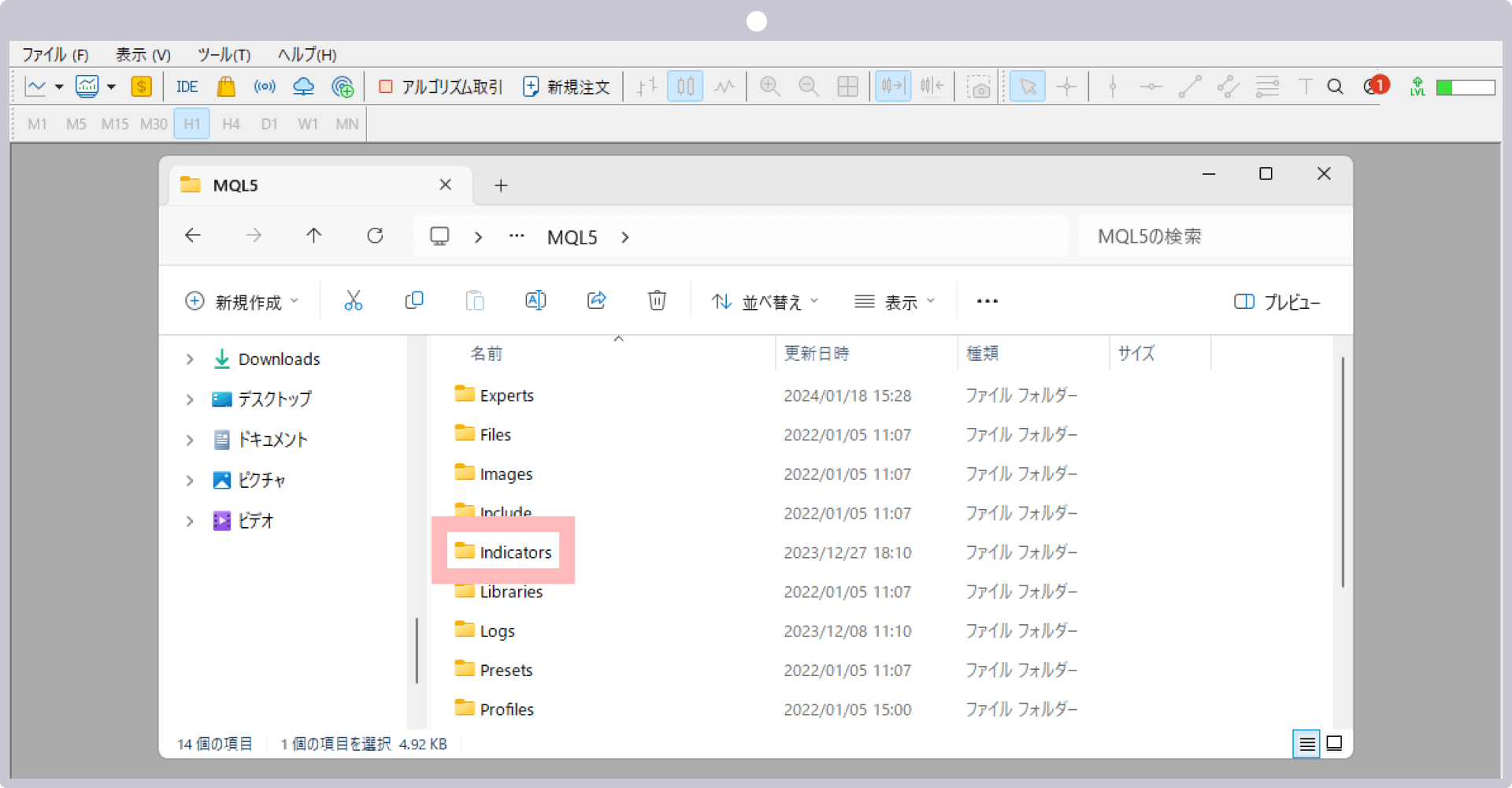Open the 表示 (V) menu
The image size is (1512, 788).
click(x=143, y=55)
